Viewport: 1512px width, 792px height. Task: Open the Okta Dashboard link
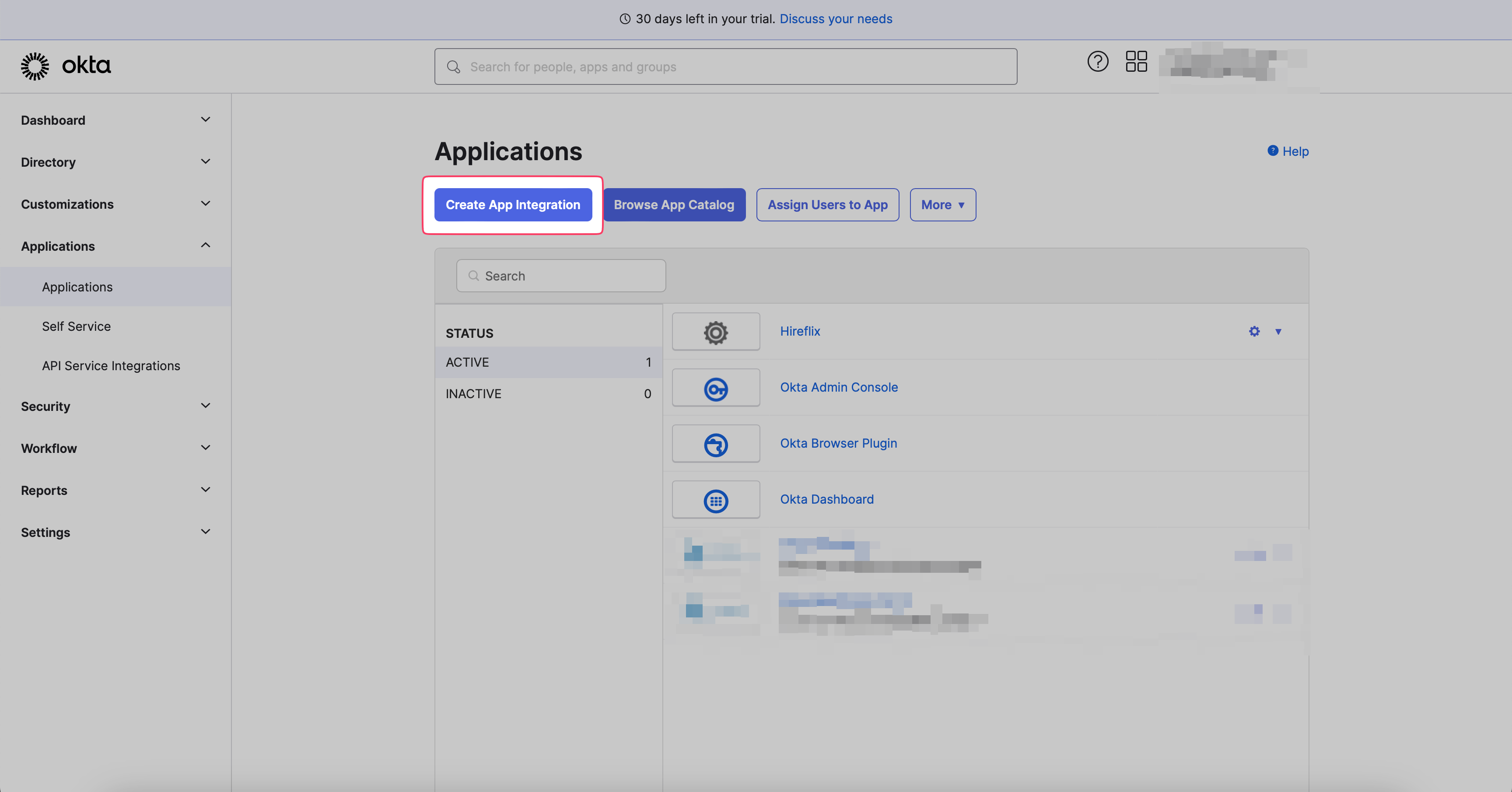tap(826, 500)
